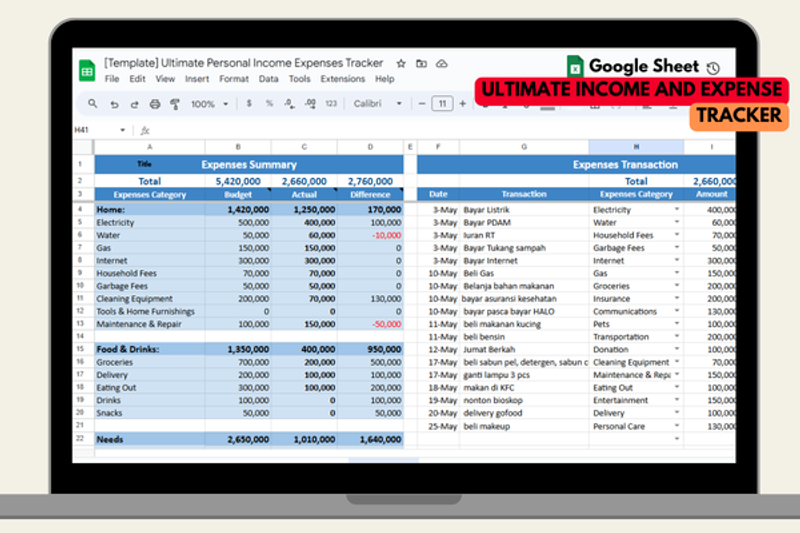Viewport: 800px width, 533px height.
Task: Check the cloud save status icon
Action: 442,63
